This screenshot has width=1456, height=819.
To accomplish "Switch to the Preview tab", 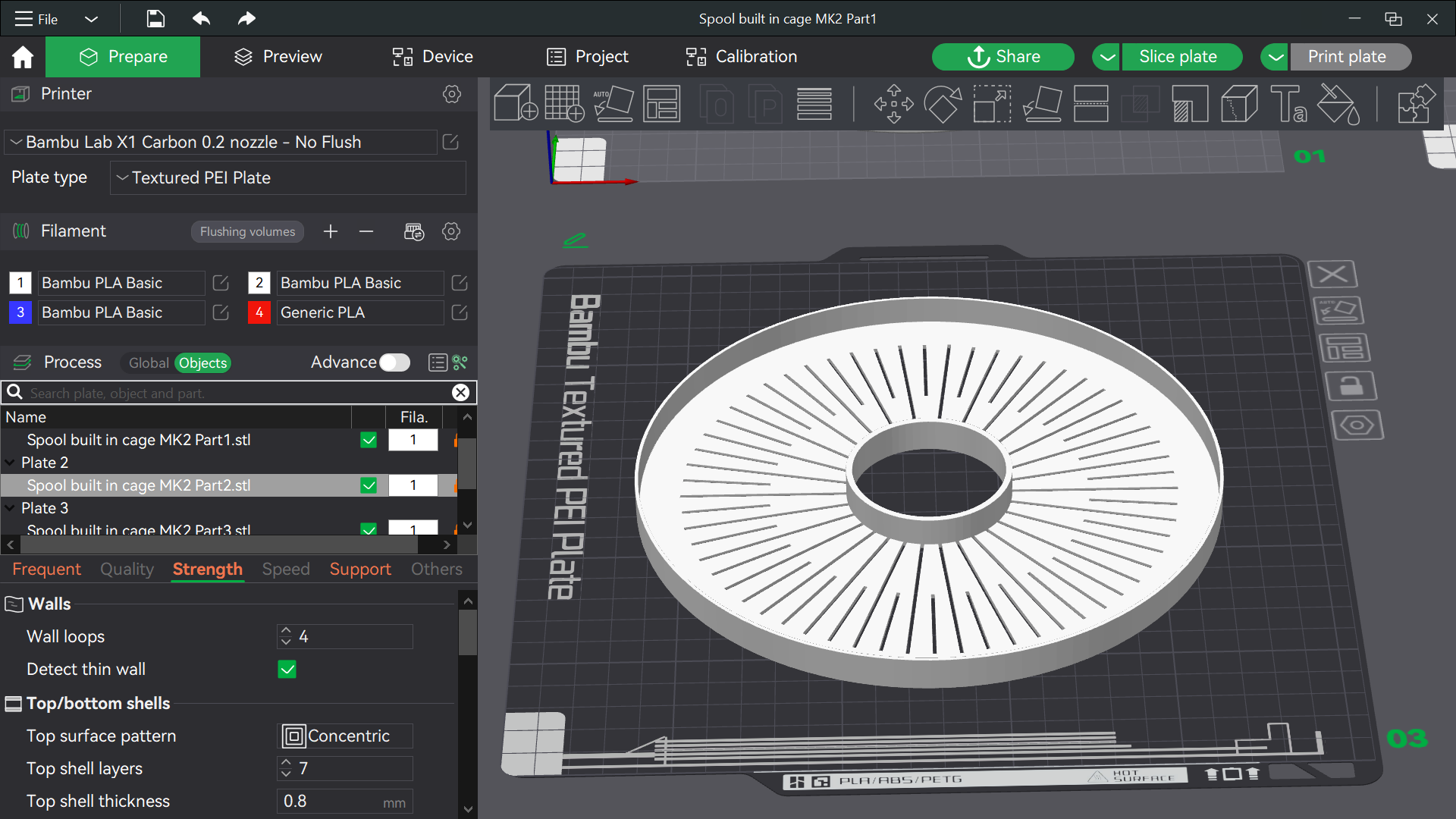I will coord(278,57).
